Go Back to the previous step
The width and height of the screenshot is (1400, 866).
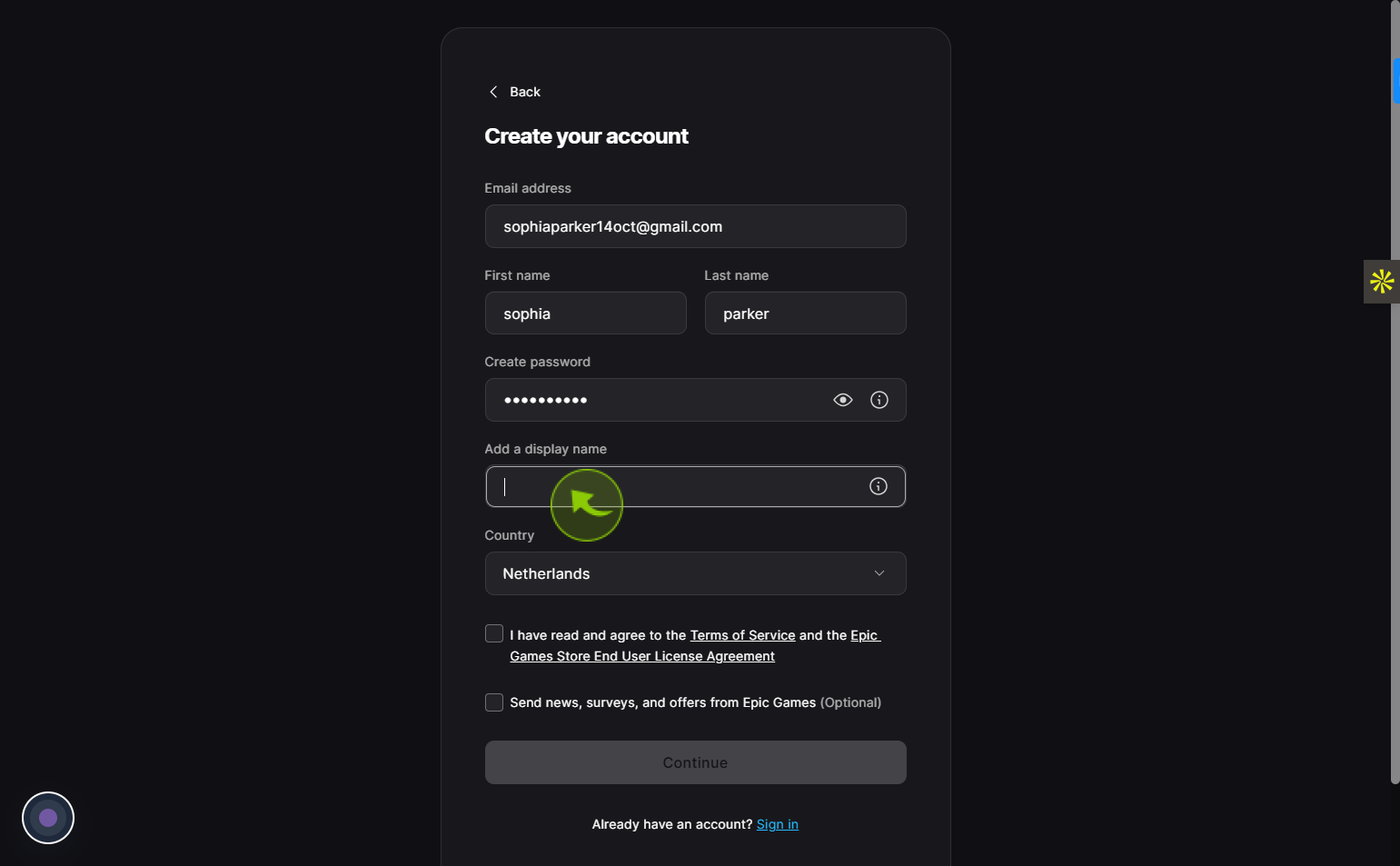pos(514,92)
